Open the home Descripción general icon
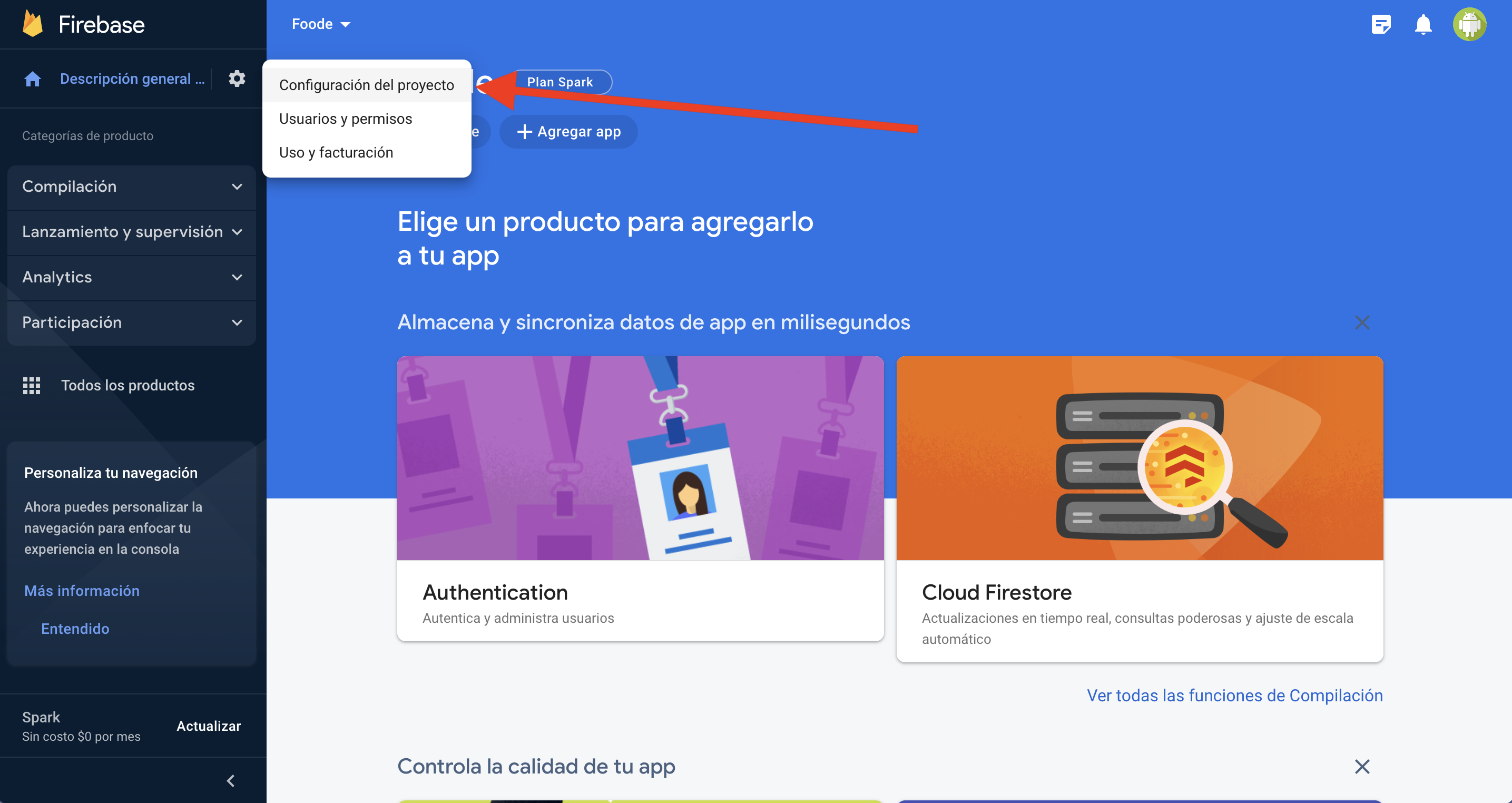Screen dimensions: 1512x803 point(32,79)
